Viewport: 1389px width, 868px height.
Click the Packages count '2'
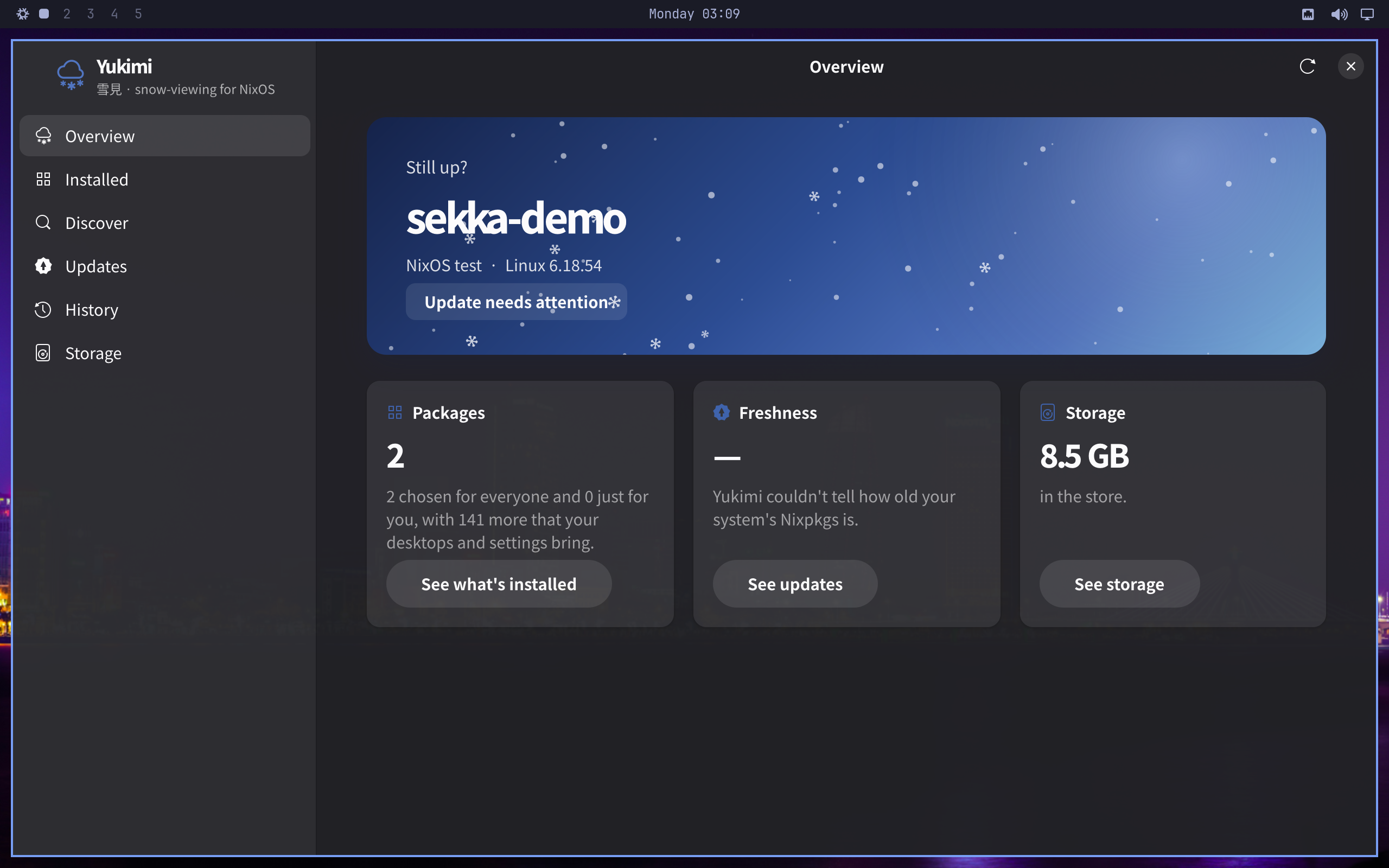[396, 456]
